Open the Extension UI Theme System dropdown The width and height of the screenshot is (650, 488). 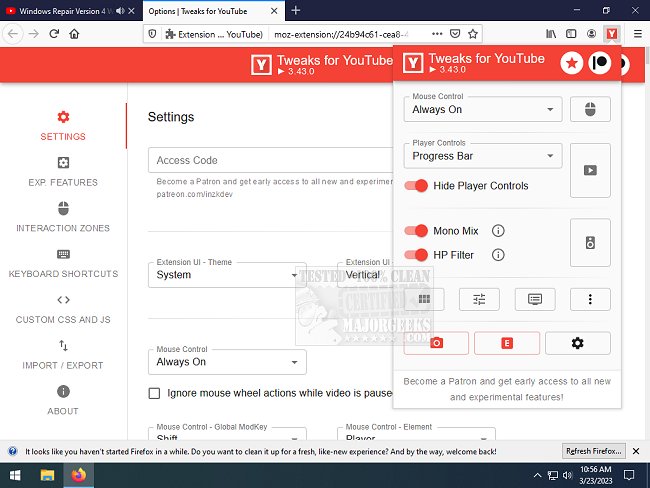pos(227,275)
